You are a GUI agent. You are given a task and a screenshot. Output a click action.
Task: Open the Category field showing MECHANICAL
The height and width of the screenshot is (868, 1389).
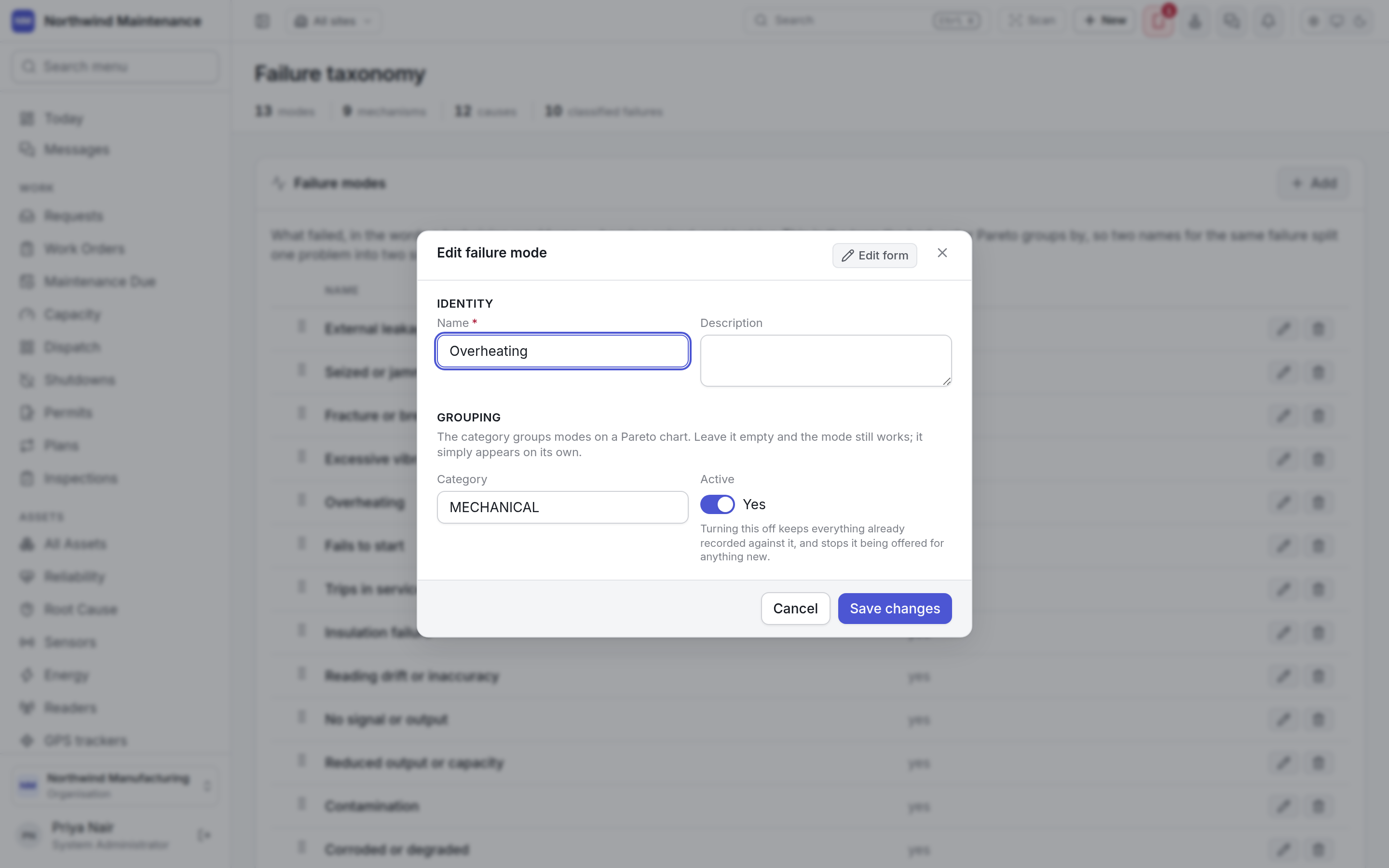(562, 507)
